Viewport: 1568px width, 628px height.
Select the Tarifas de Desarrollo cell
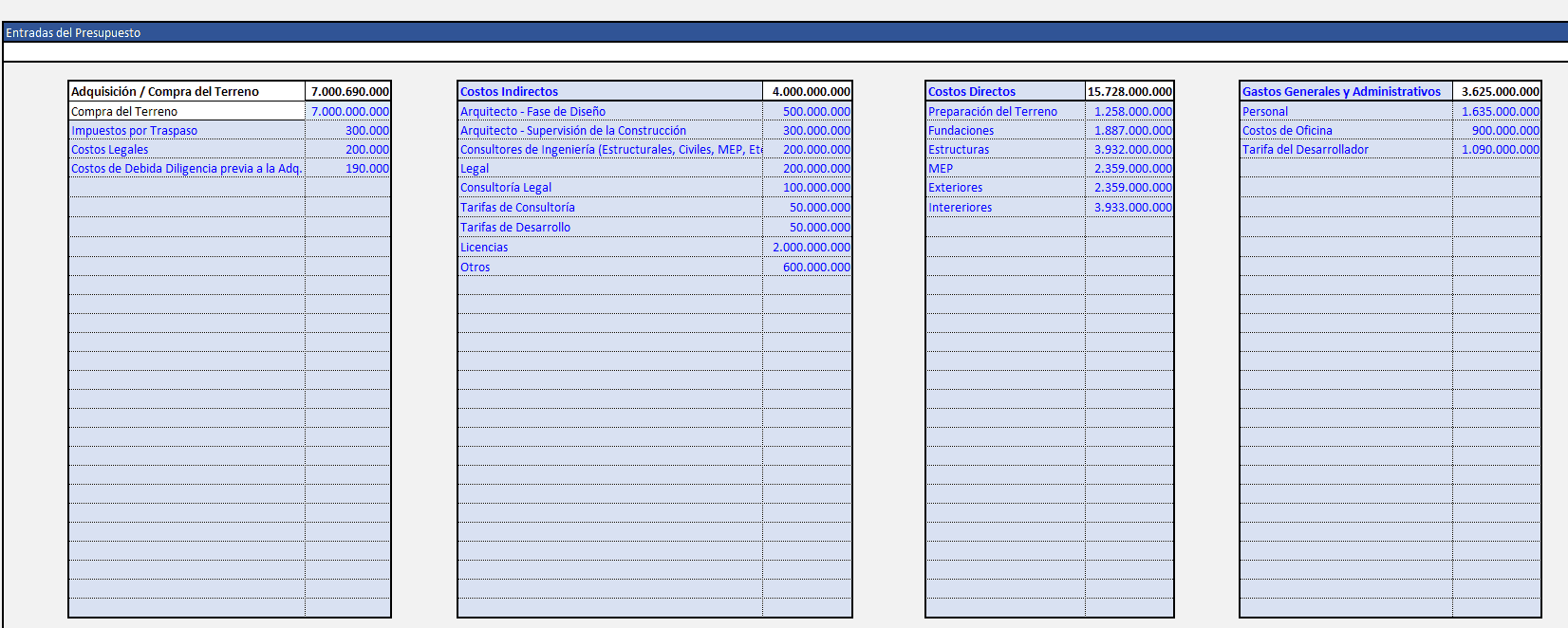[609, 227]
